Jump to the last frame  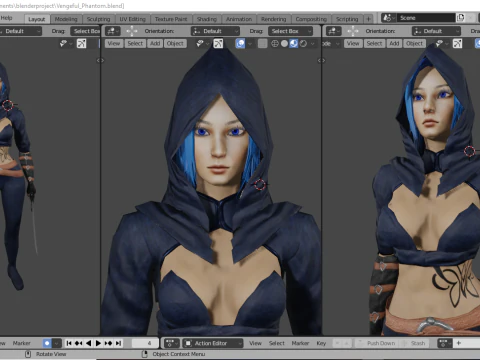[118, 343]
